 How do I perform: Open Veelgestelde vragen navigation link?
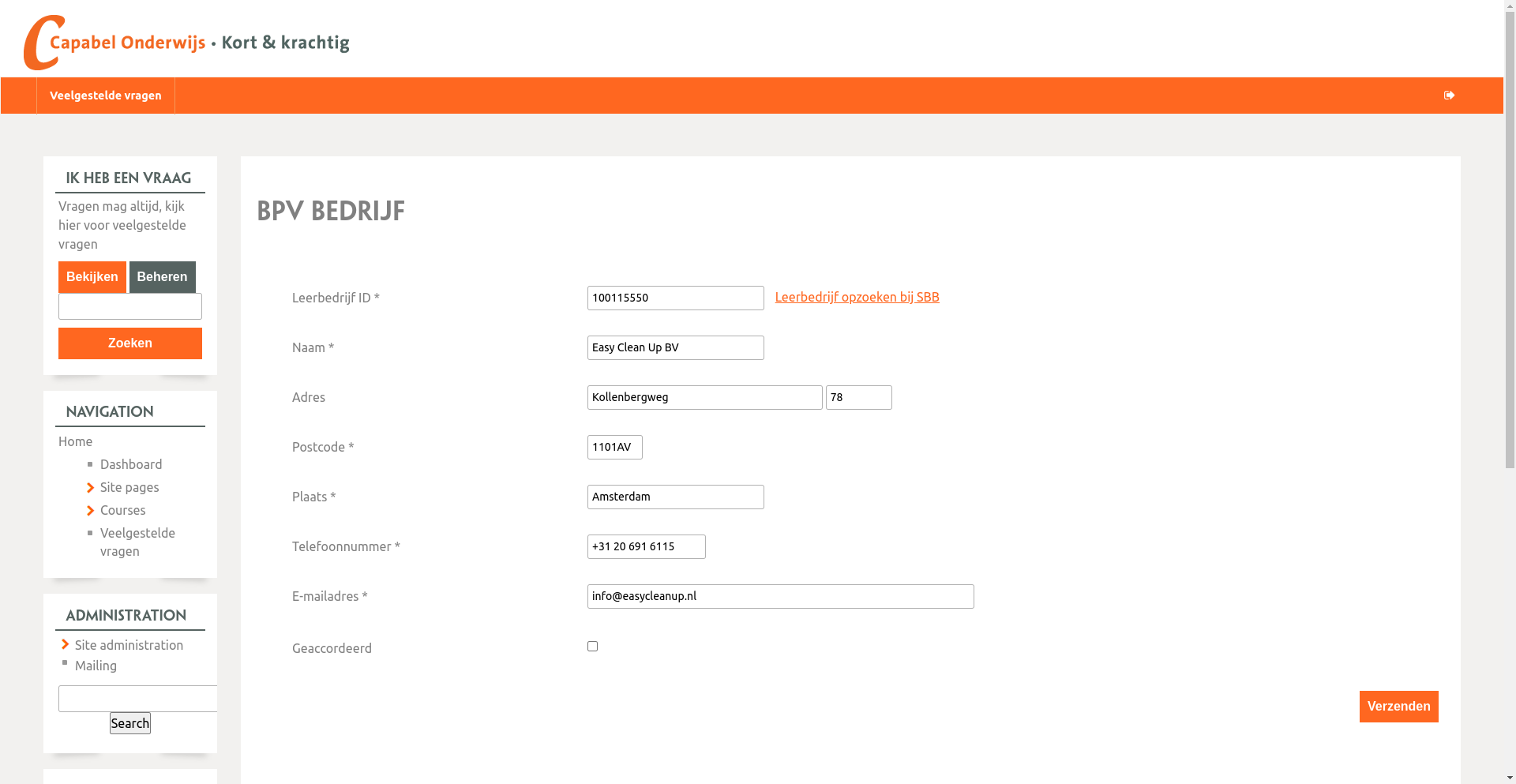tap(137, 542)
